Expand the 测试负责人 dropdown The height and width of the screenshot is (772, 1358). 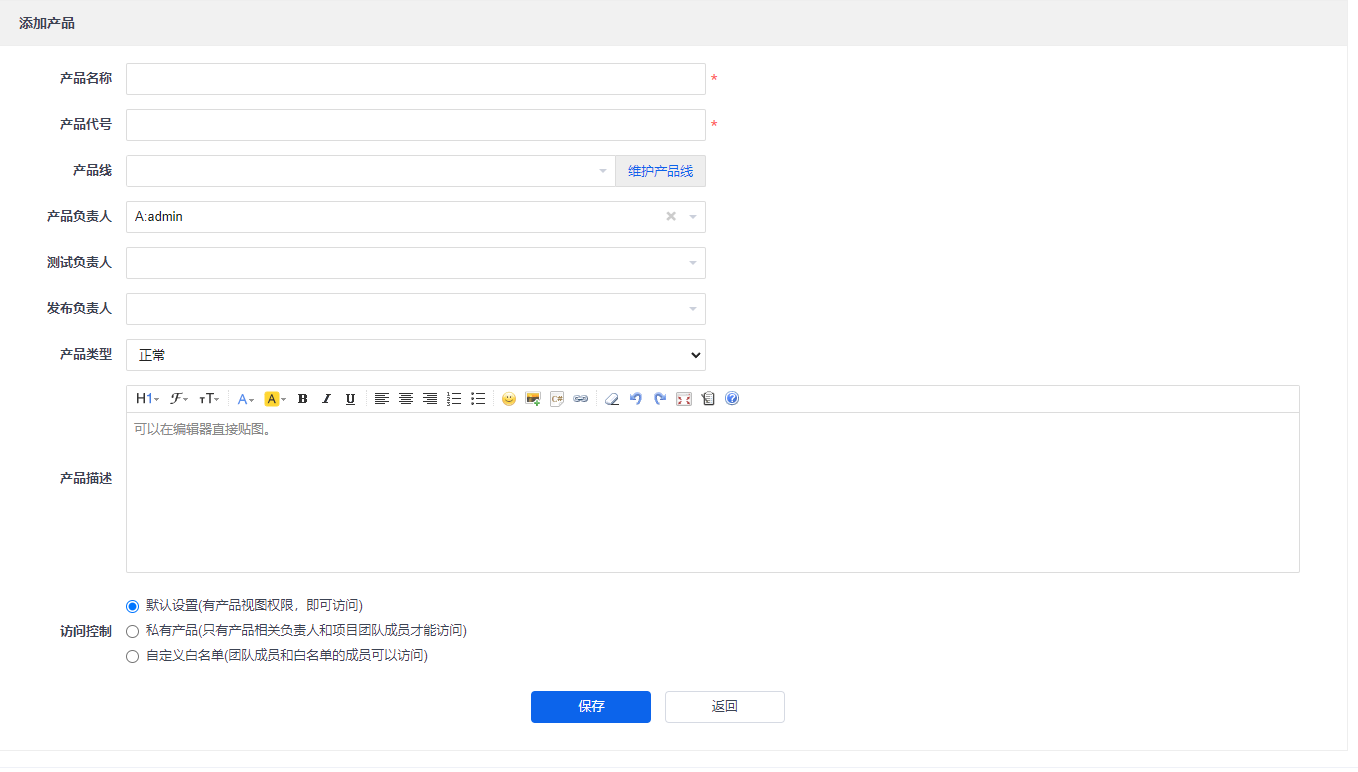(x=415, y=263)
